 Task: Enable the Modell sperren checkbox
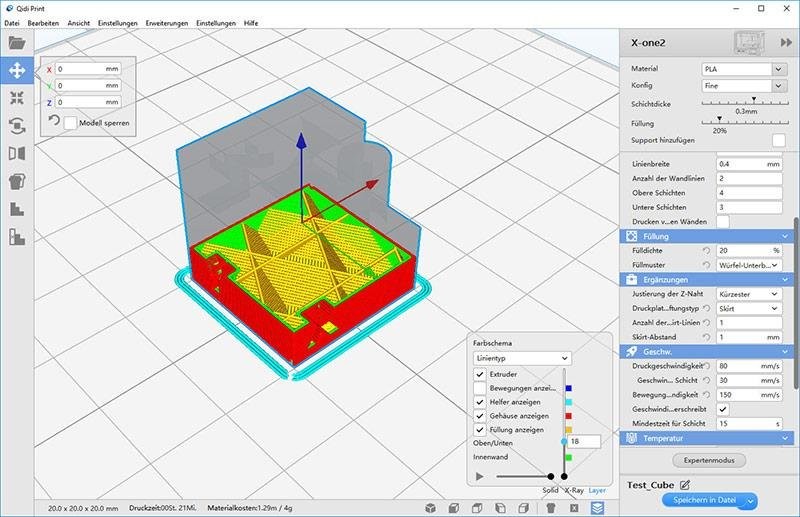click(71, 123)
